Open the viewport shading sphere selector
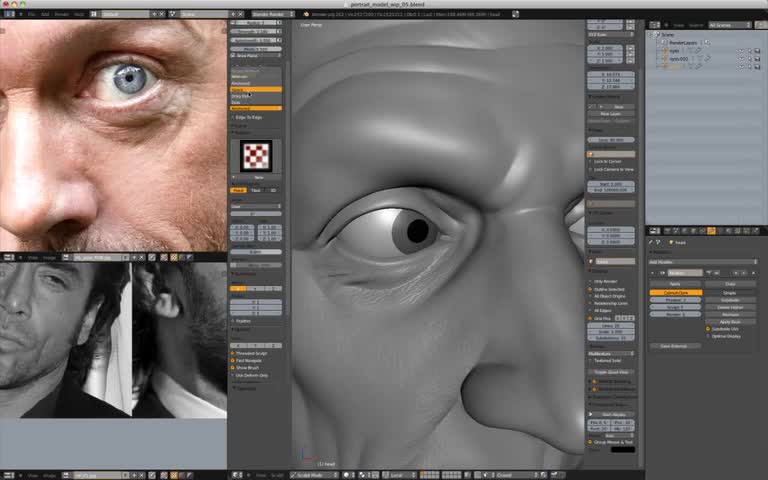The height and width of the screenshot is (480, 768). click(x=349, y=475)
